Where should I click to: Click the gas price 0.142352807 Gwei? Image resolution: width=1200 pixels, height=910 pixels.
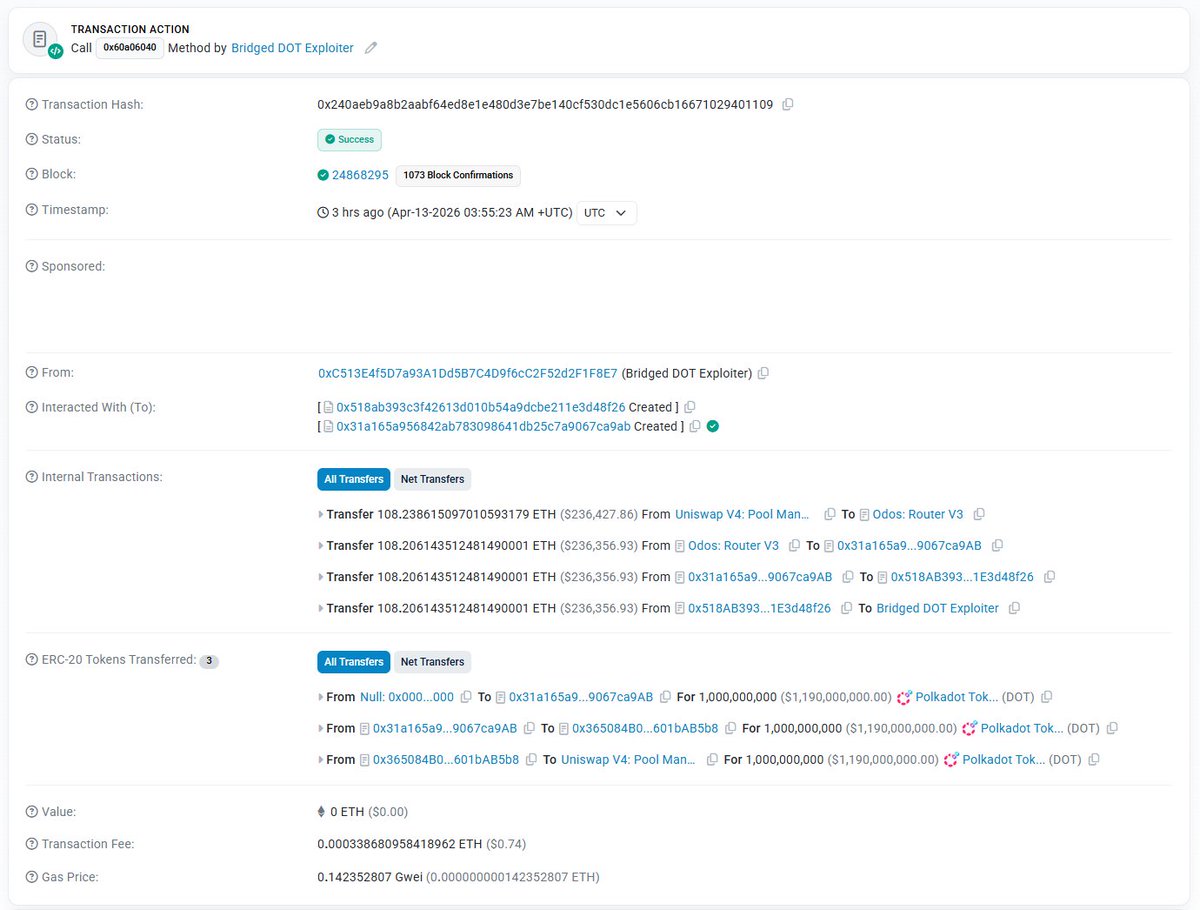click(x=370, y=877)
